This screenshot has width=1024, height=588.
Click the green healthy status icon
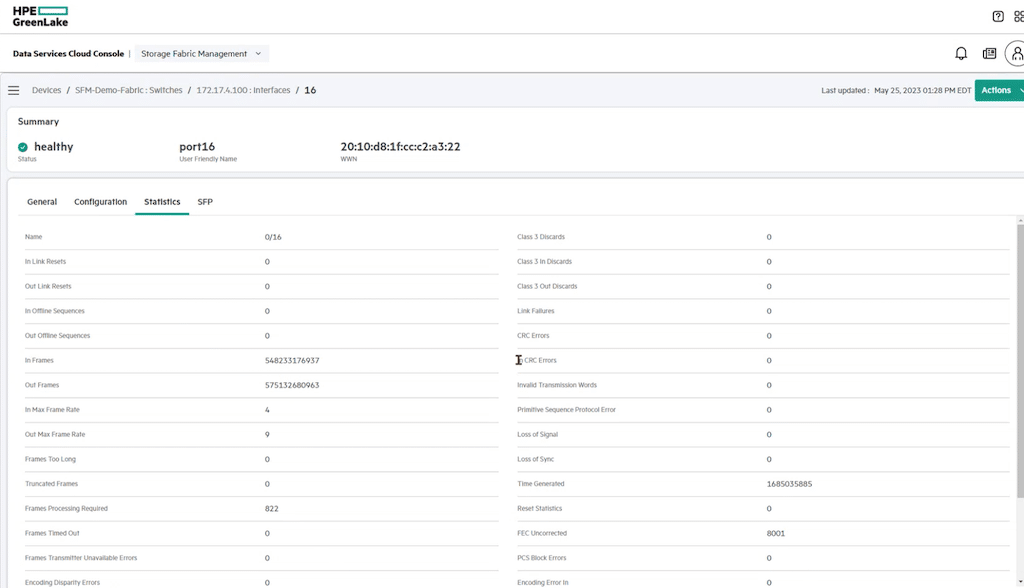click(x=23, y=147)
